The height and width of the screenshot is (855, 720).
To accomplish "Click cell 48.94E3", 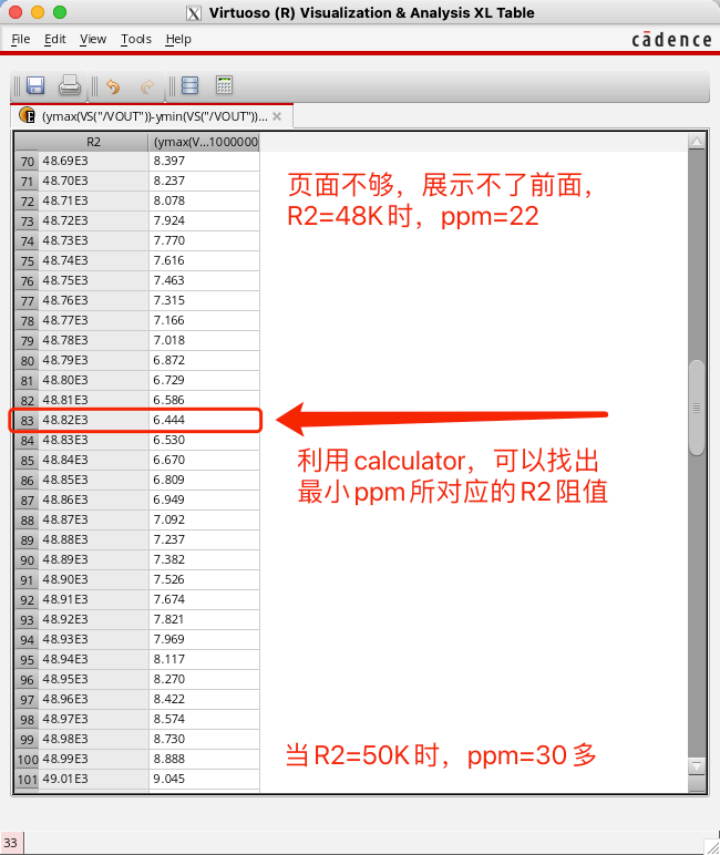I will point(93,659).
